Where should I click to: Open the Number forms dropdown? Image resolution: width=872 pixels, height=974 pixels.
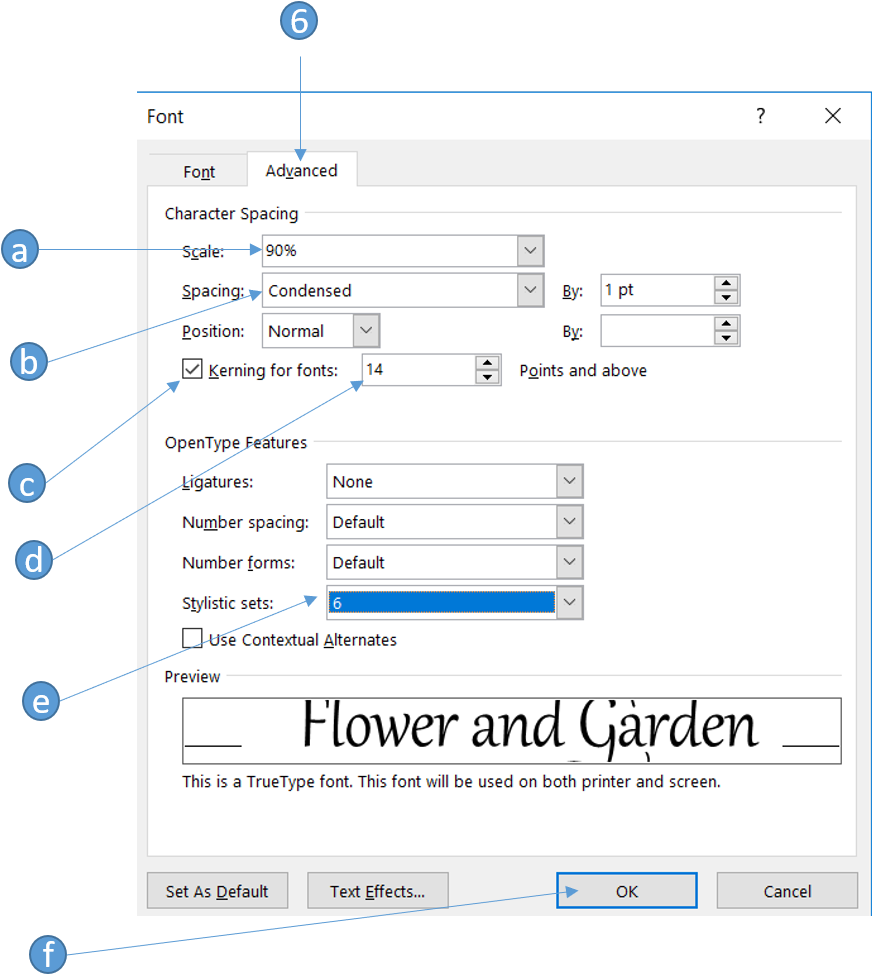(x=570, y=562)
